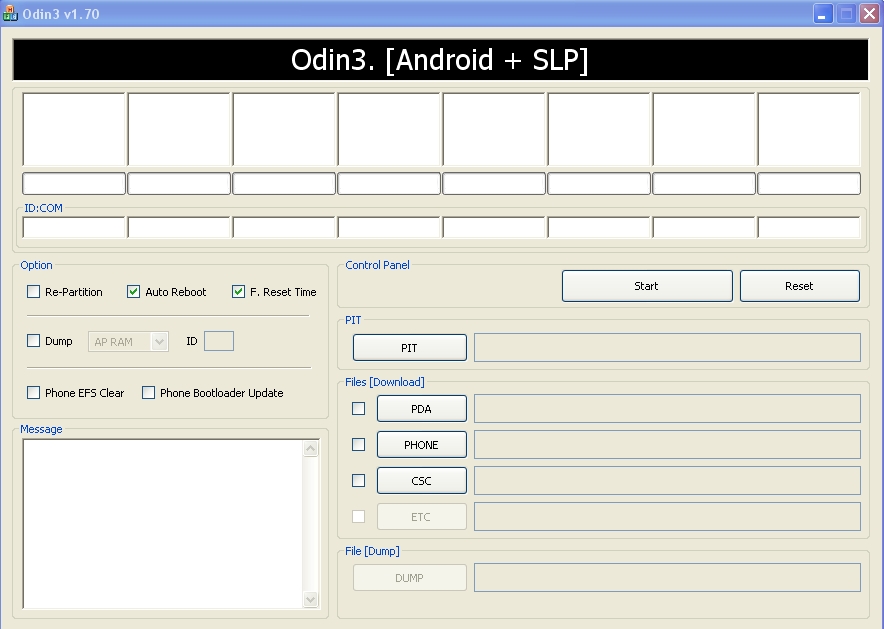Enable Phone EFS Clear
Screen dimensions: 884x629
pos(33,393)
